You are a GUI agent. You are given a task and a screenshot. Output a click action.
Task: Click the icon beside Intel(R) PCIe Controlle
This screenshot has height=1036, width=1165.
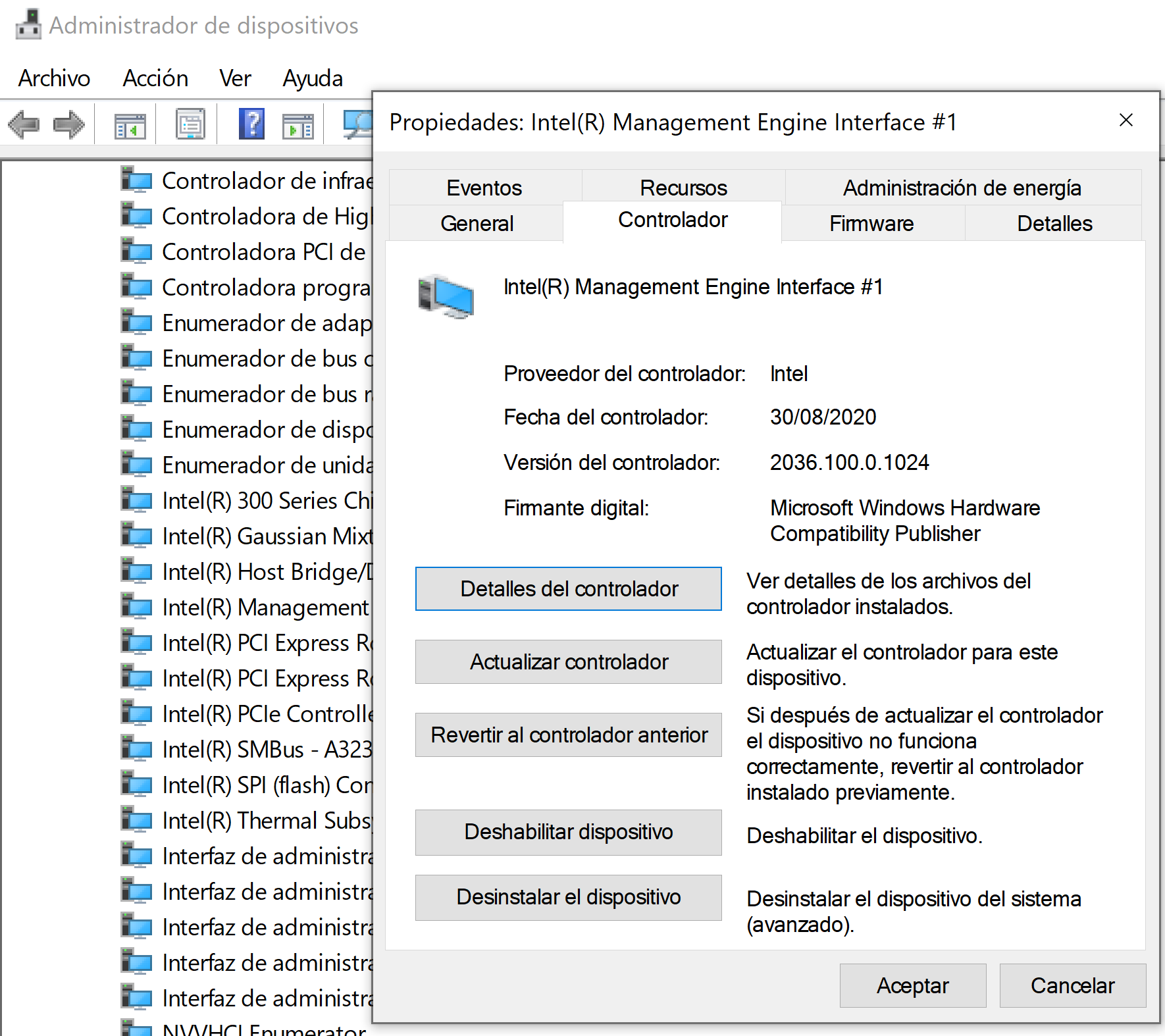(x=137, y=713)
